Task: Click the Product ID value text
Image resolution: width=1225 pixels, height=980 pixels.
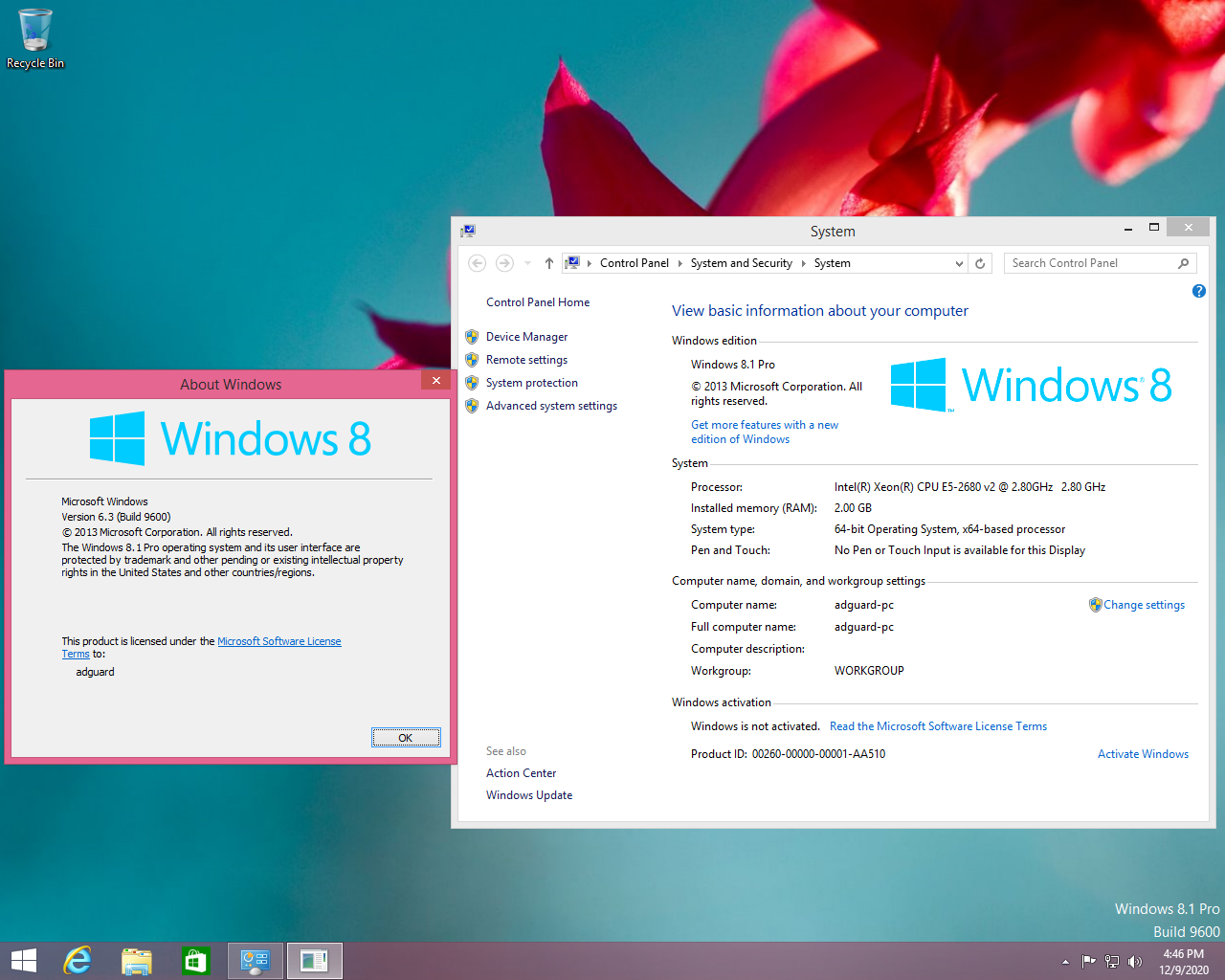Action: pos(818,754)
